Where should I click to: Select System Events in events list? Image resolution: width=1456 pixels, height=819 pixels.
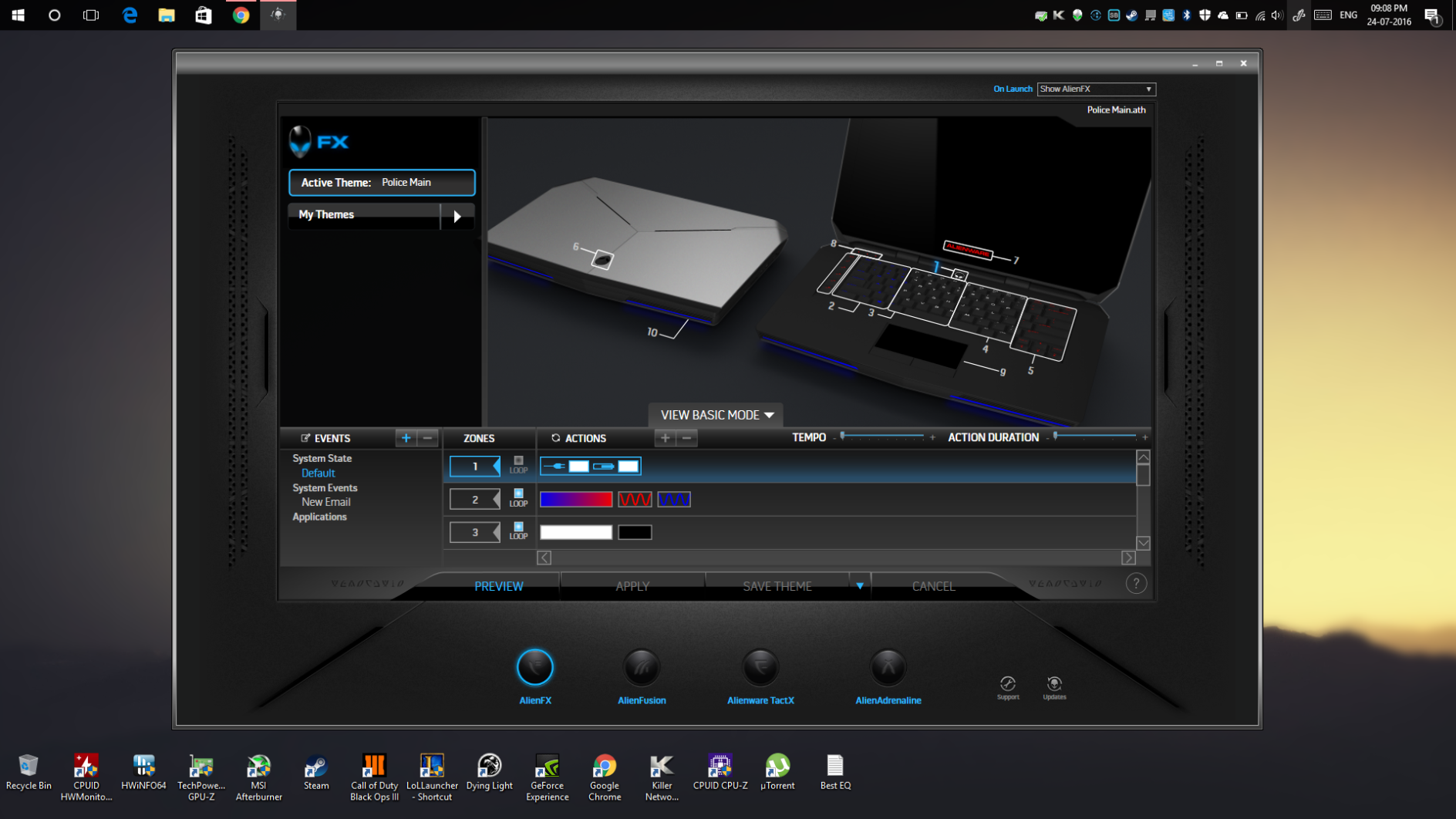coord(325,488)
